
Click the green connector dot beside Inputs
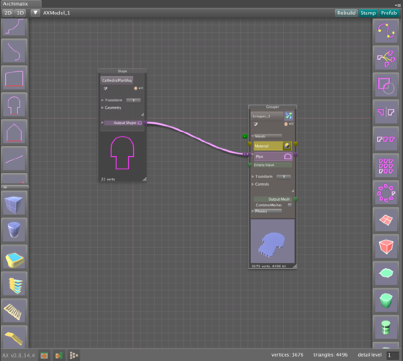tap(245, 136)
